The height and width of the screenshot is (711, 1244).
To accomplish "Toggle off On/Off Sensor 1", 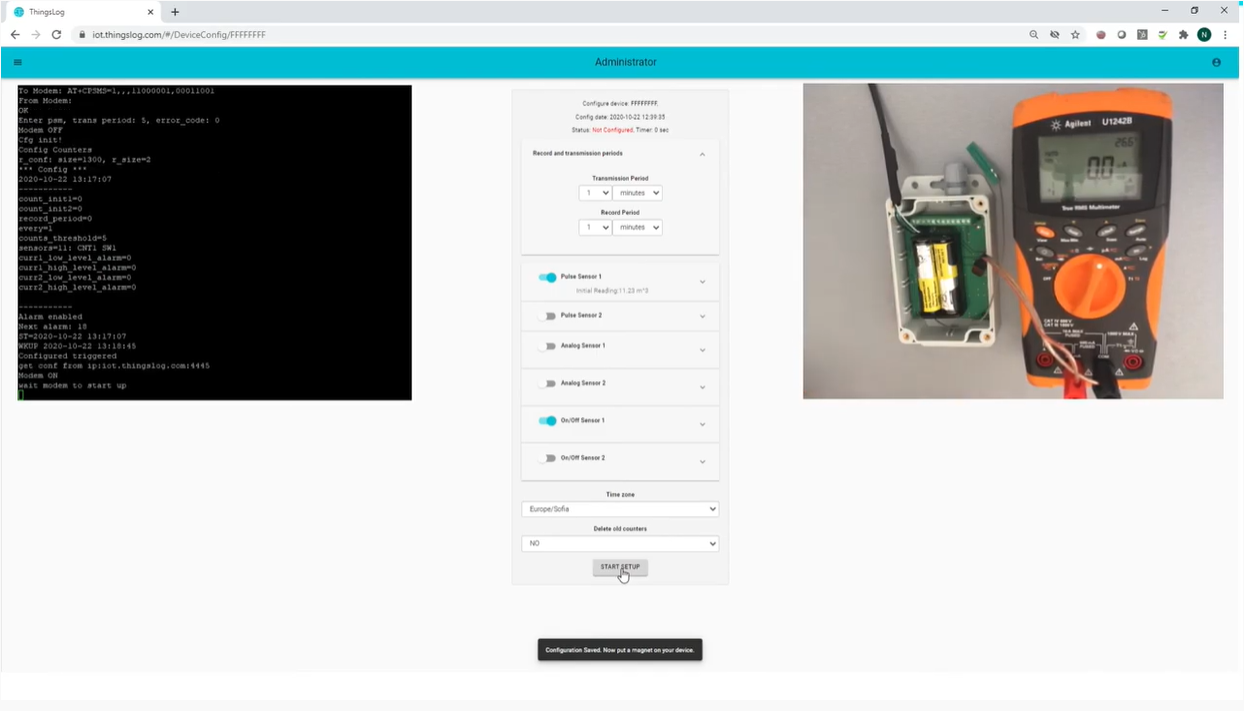I will [547, 421].
